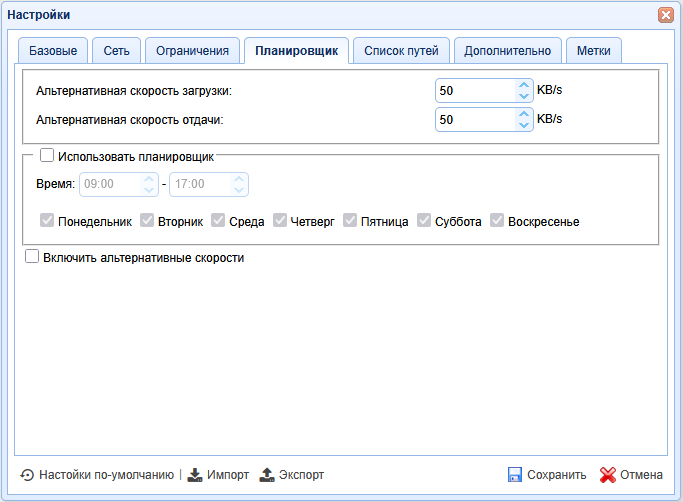
Task: Click the Save floppy disk icon
Action: 515,475
